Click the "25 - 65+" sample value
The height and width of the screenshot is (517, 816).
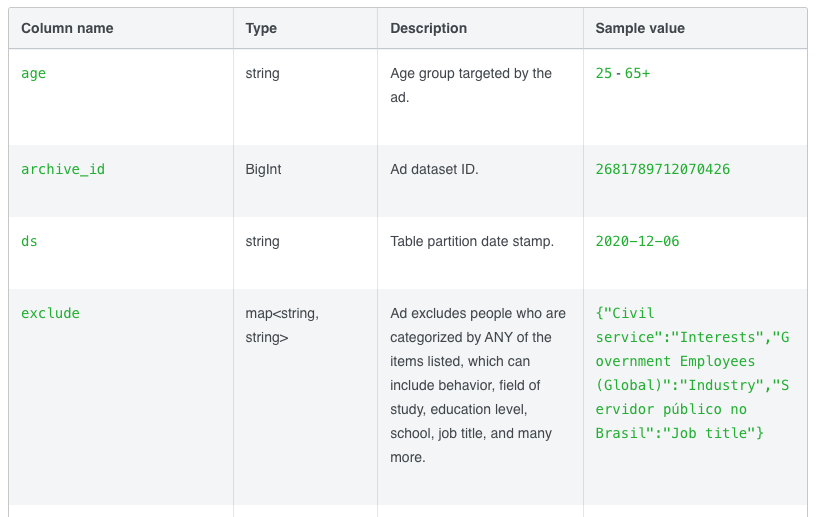pos(623,73)
